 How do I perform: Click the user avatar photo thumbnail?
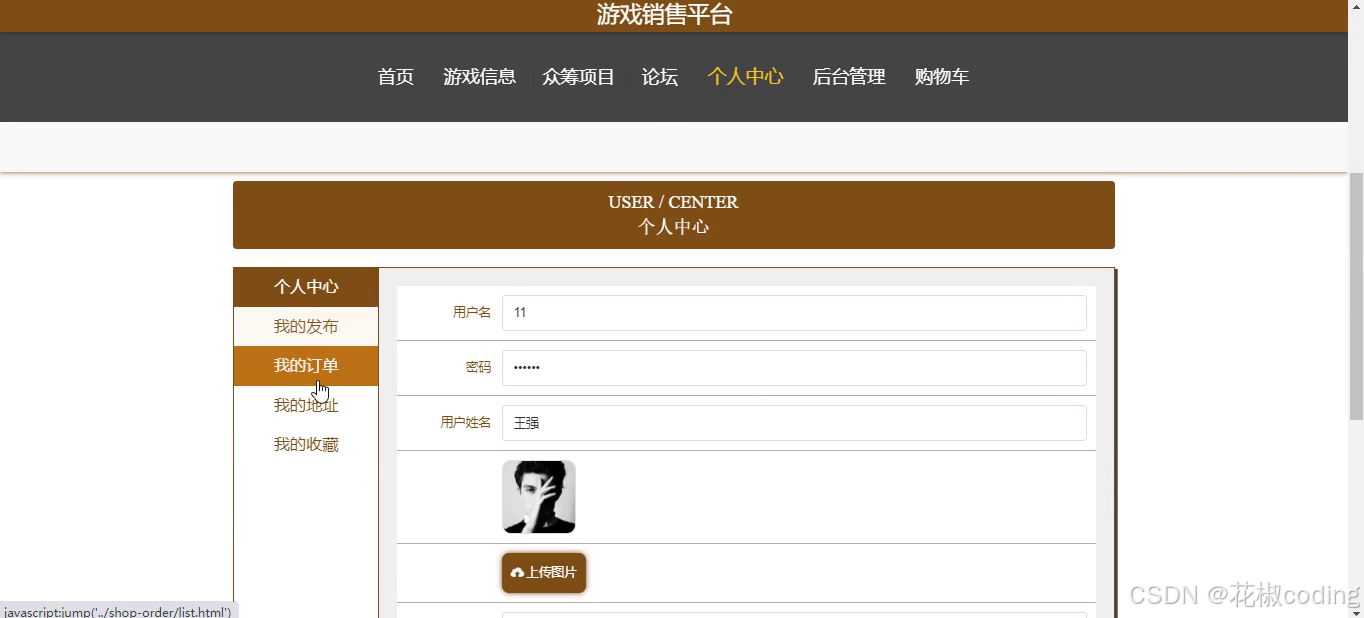click(539, 497)
